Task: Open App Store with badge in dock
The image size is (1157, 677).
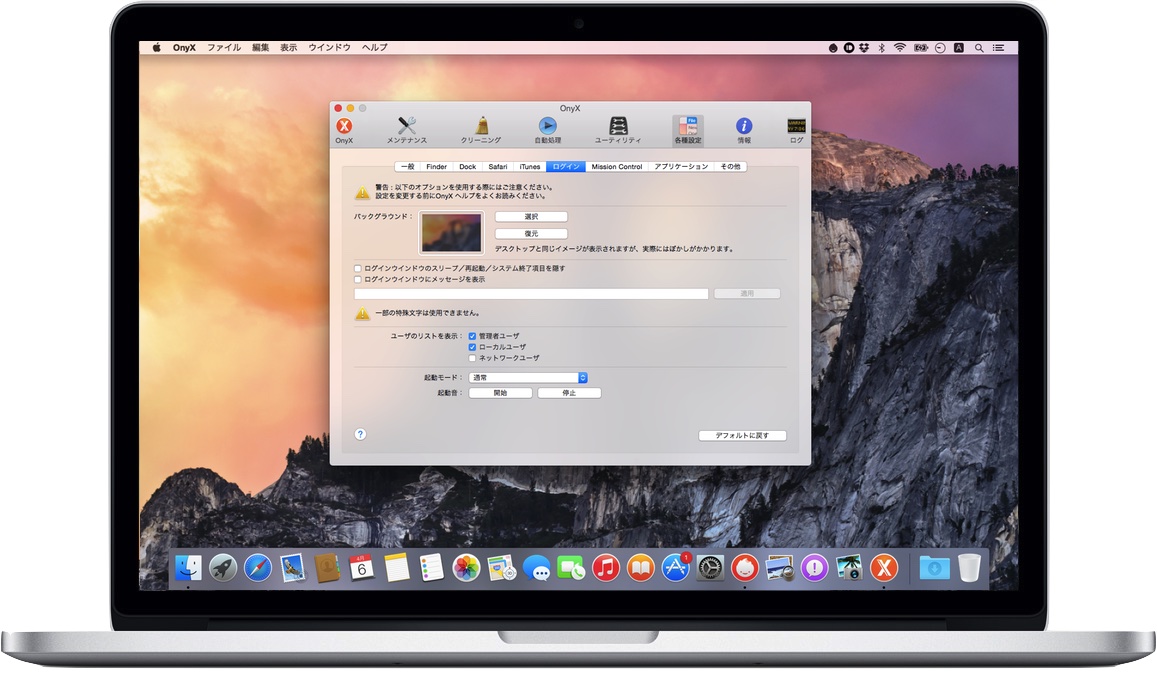Action: click(675, 568)
